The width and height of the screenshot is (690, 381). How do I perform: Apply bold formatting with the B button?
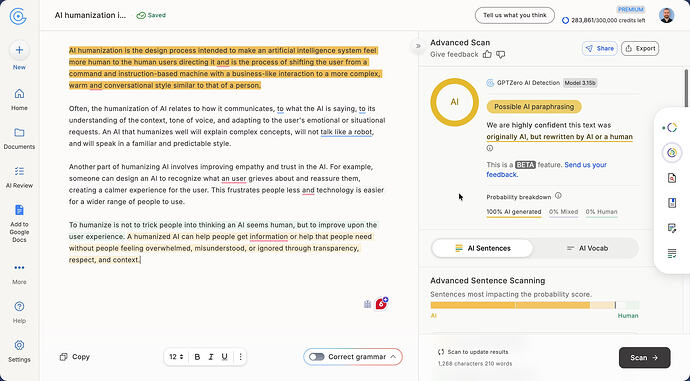(x=197, y=357)
